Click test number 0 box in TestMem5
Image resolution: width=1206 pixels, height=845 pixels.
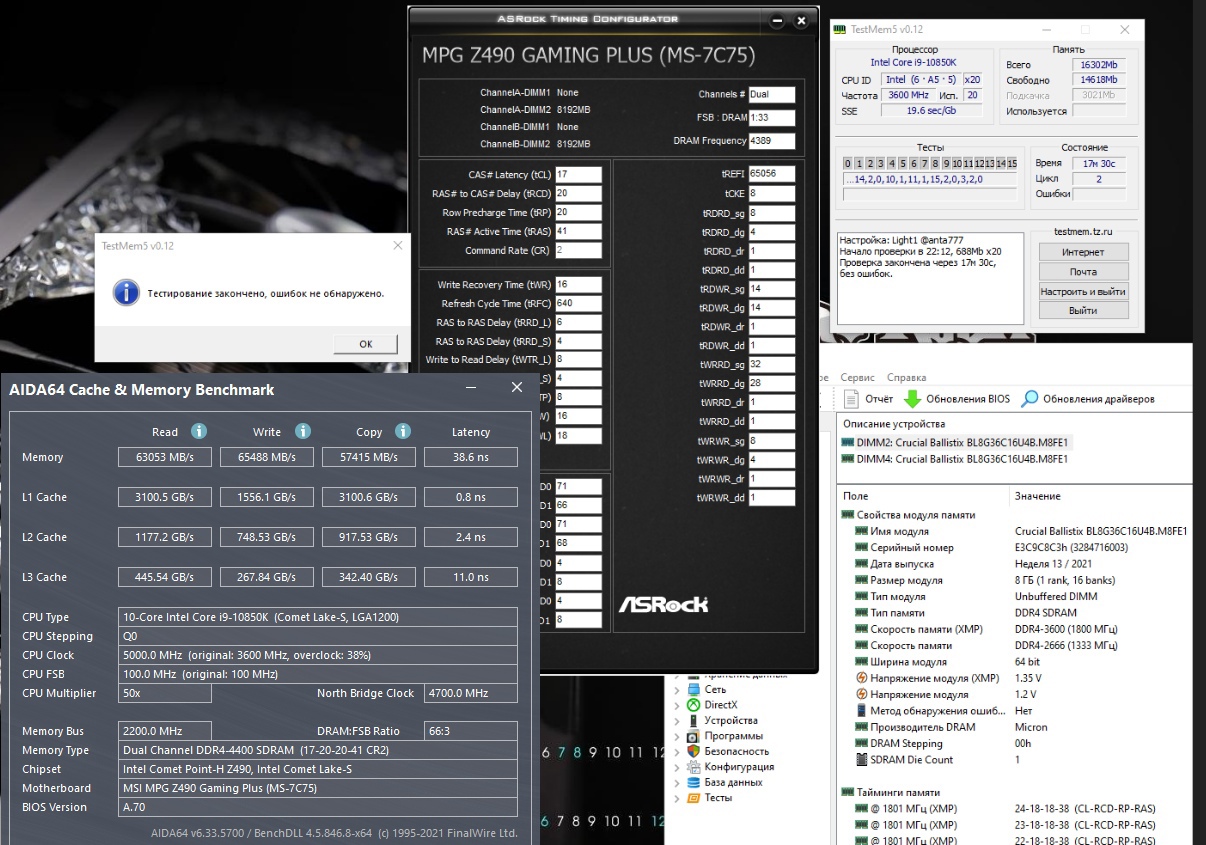pyautogui.click(x=848, y=163)
